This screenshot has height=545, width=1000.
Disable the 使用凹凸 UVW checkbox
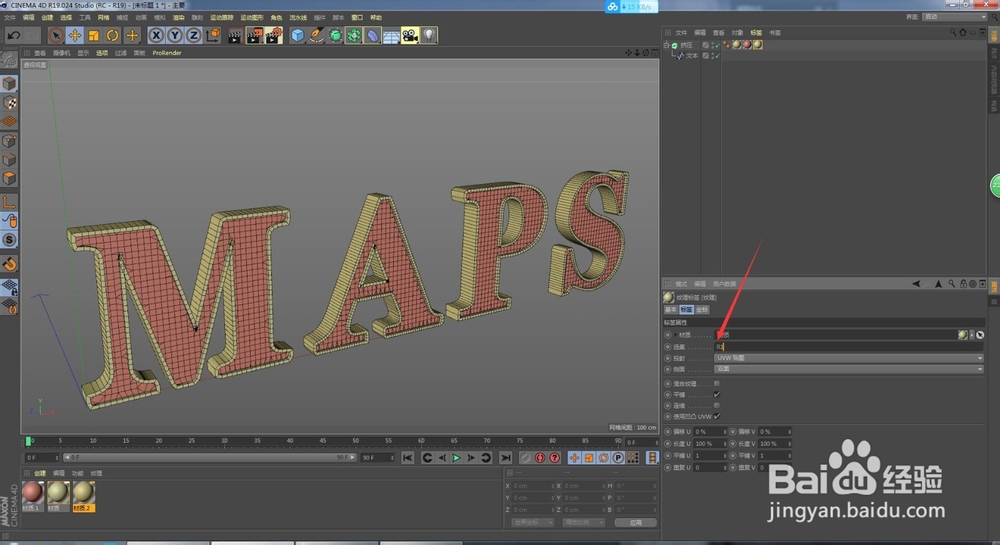pos(716,416)
